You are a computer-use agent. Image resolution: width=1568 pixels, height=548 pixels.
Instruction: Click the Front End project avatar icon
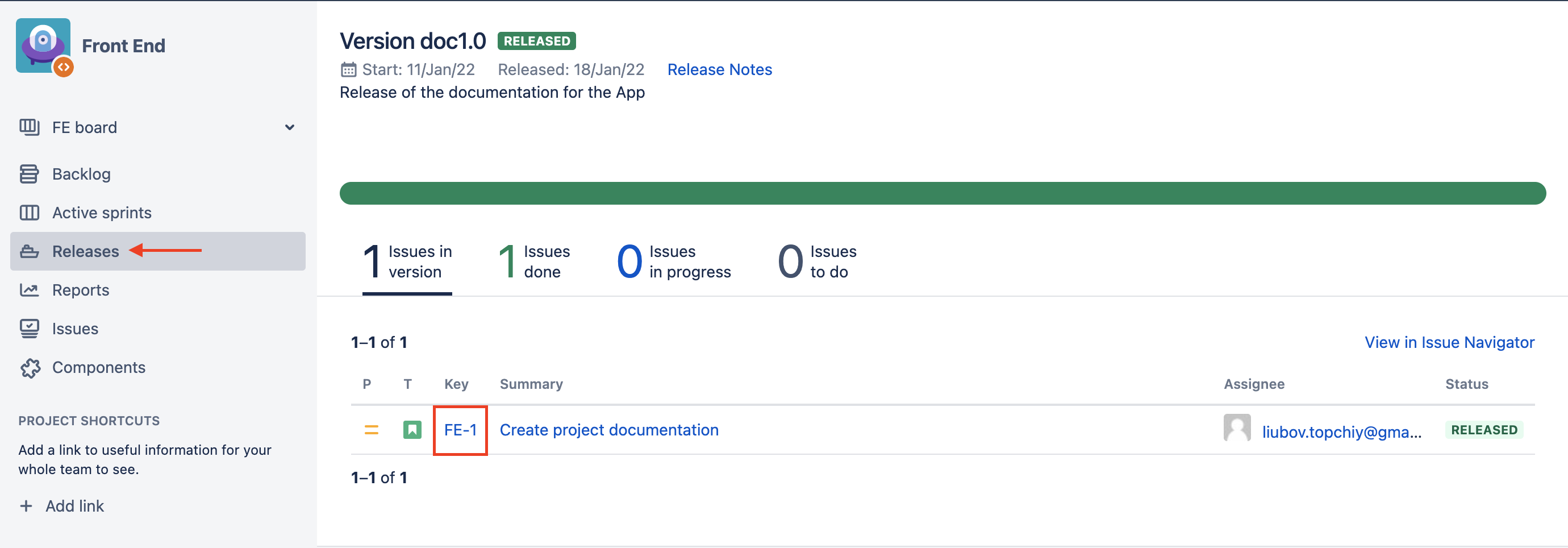pos(43,46)
